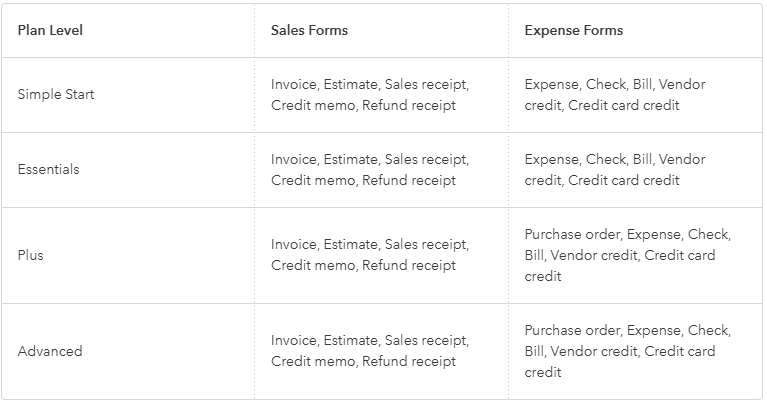The width and height of the screenshot is (767, 403).
Task: Select the Essentials plan name cell
Action: pos(48,170)
